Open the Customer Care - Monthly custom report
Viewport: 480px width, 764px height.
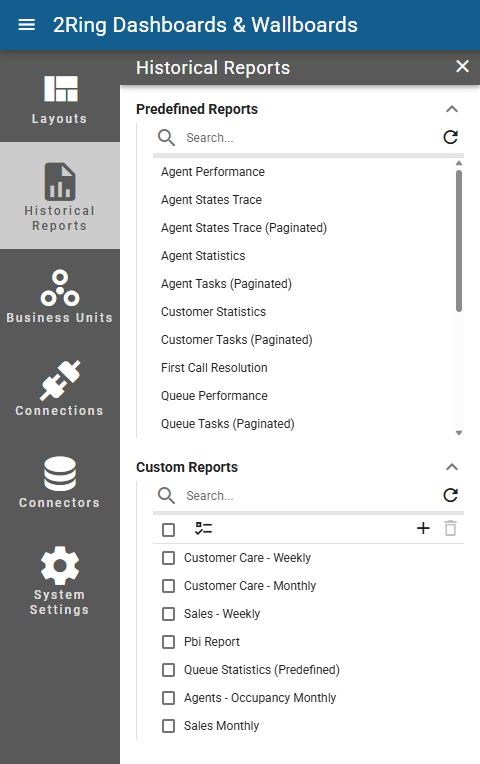(250, 586)
